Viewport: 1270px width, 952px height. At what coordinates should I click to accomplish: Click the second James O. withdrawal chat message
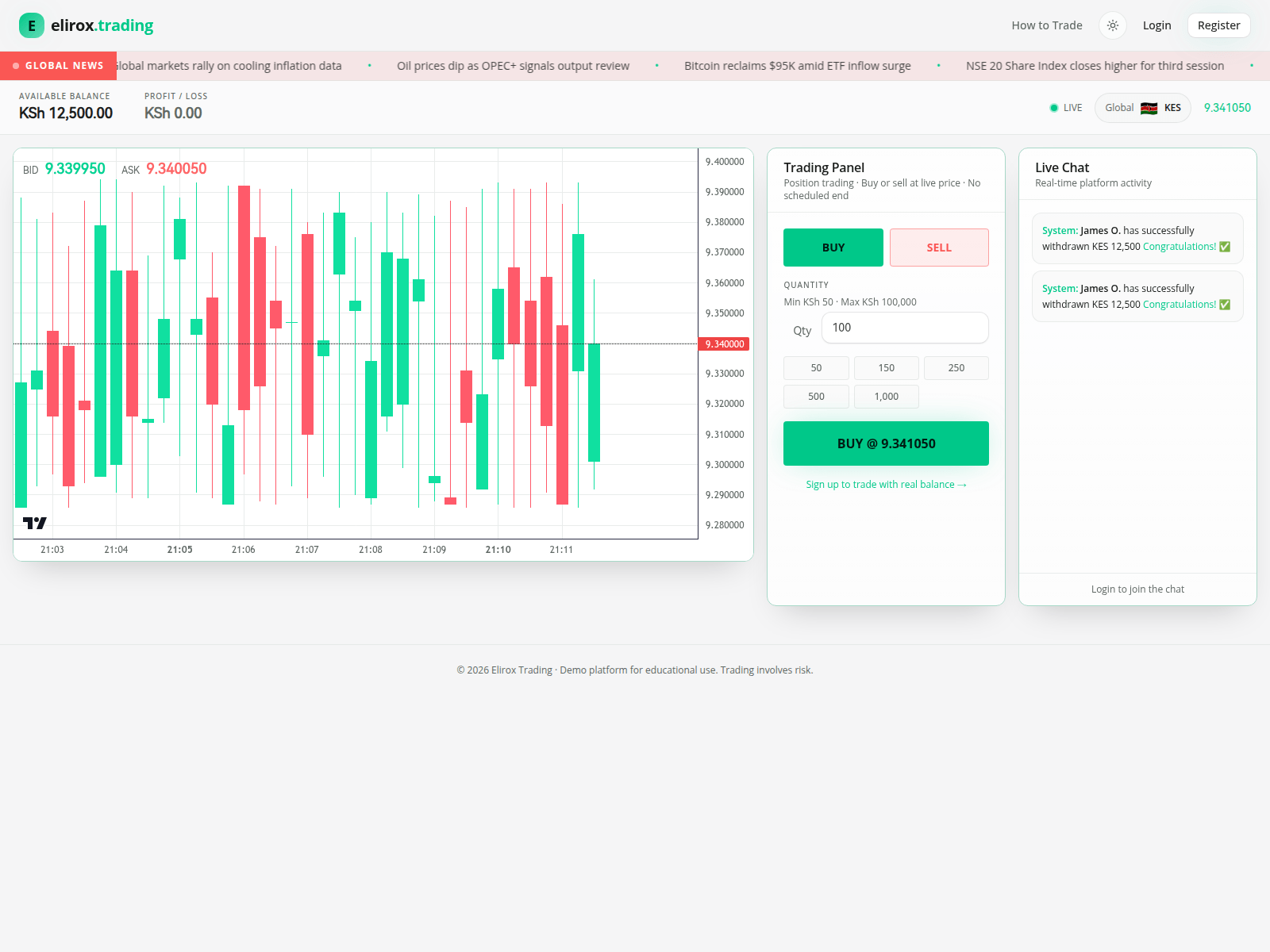pos(1137,297)
